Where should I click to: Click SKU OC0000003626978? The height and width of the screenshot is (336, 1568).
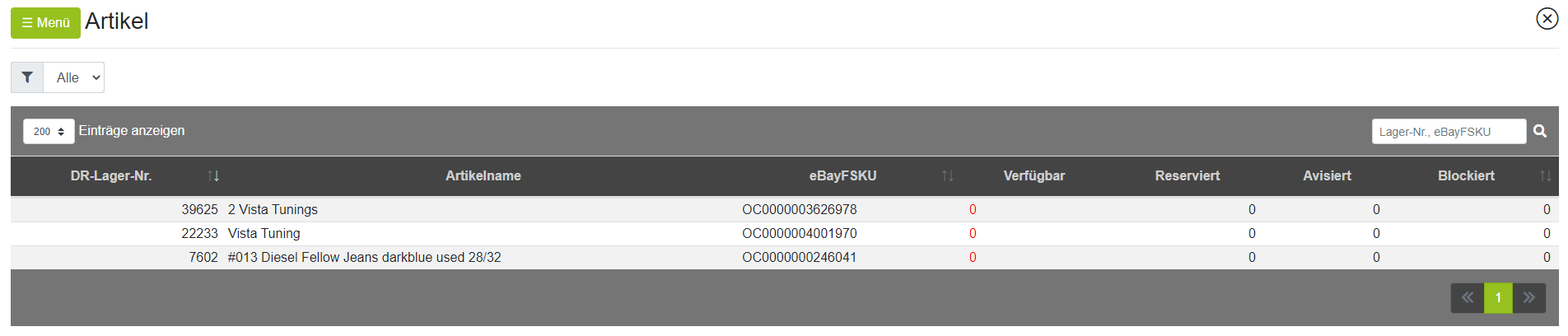coord(800,209)
